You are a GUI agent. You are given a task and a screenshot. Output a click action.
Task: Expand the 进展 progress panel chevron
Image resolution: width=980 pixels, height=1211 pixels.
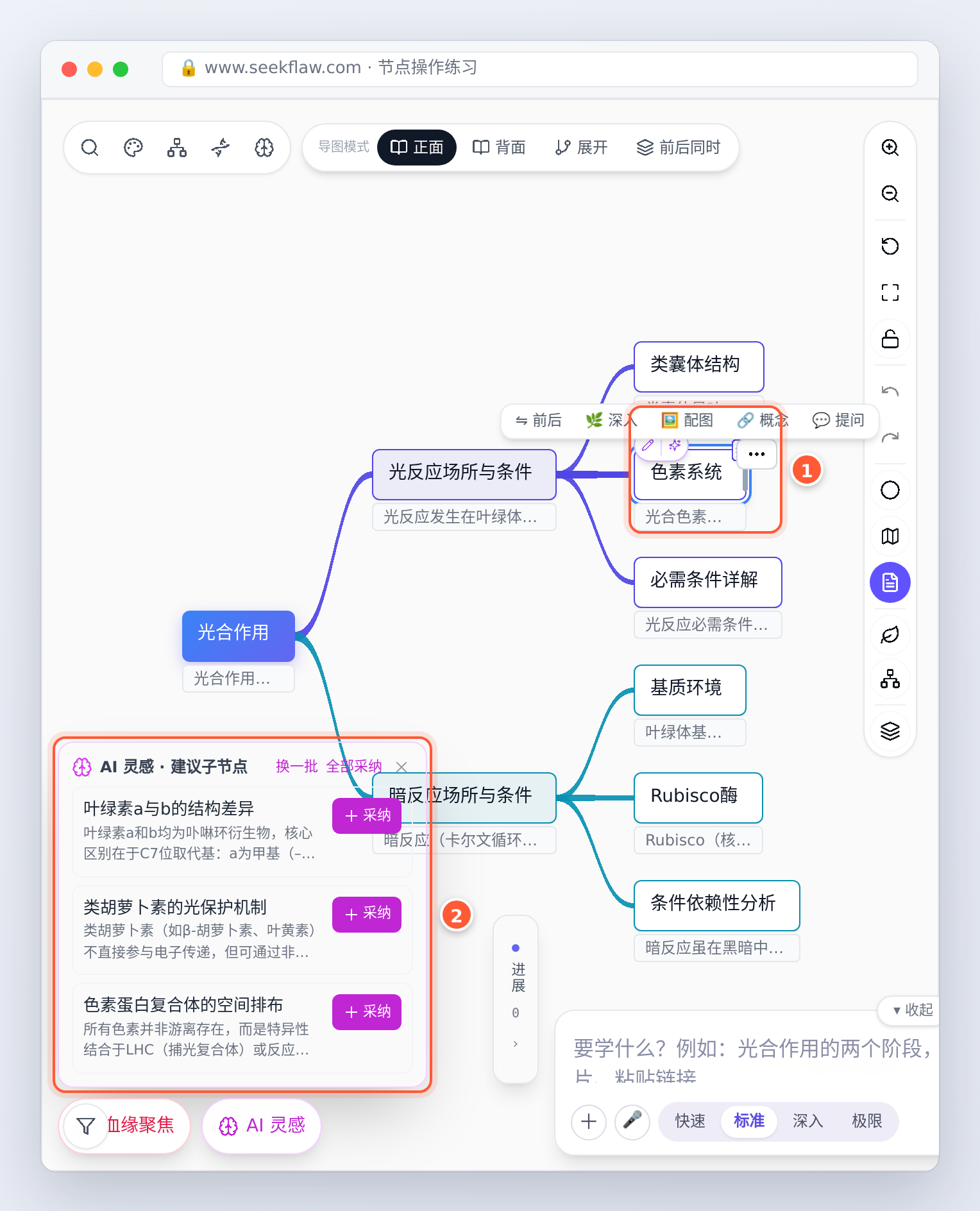pyautogui.click(x=516, y=1044)
